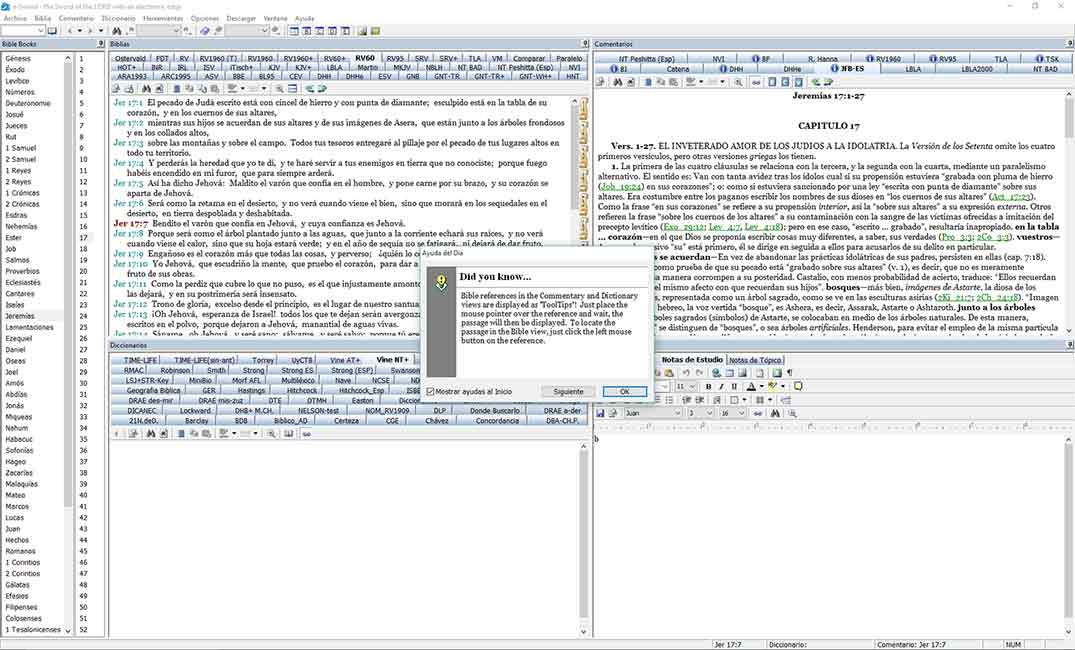This screenshot has width=1075, height=650.
Task: Click the zoom magnifier icon in Biblias toolbar
Action: (x=279, y=88)
